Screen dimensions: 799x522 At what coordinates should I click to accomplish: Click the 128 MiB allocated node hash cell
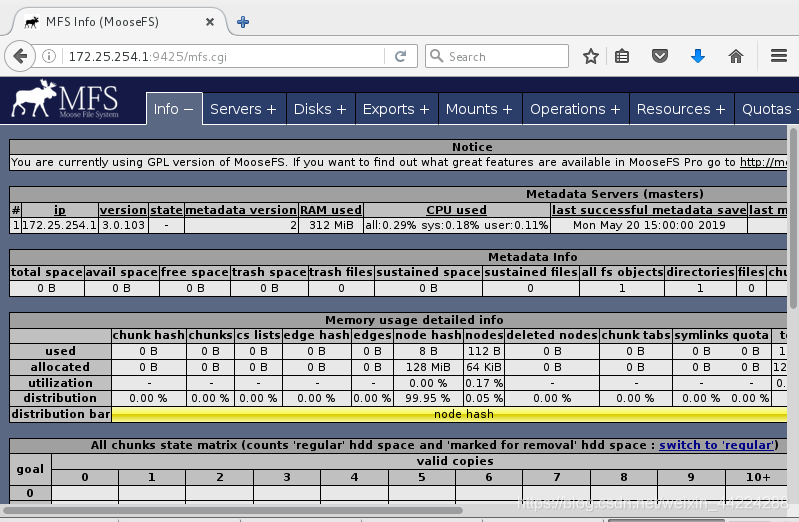coord(428,367)
